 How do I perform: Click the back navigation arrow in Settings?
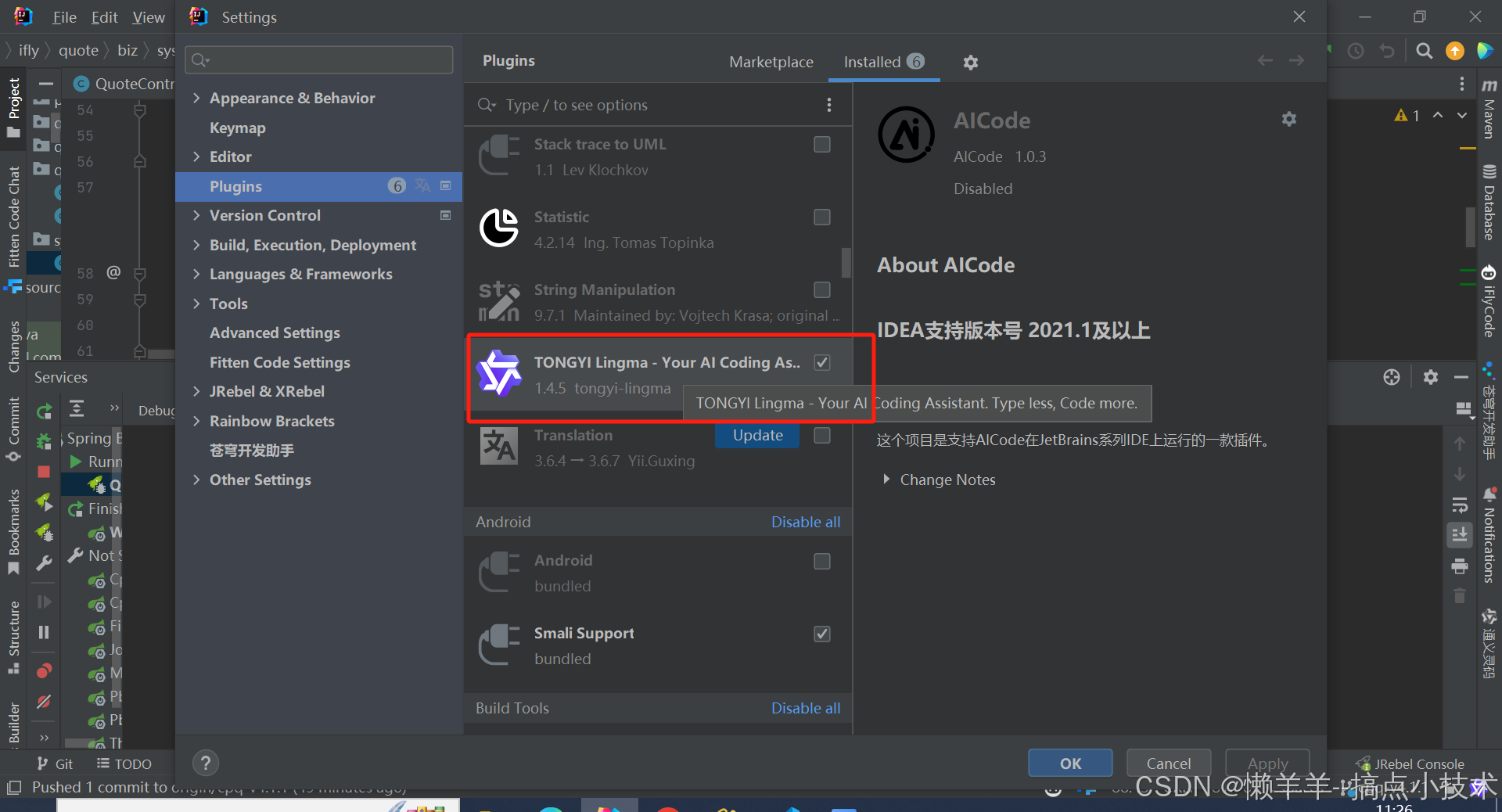point(1265,61)
